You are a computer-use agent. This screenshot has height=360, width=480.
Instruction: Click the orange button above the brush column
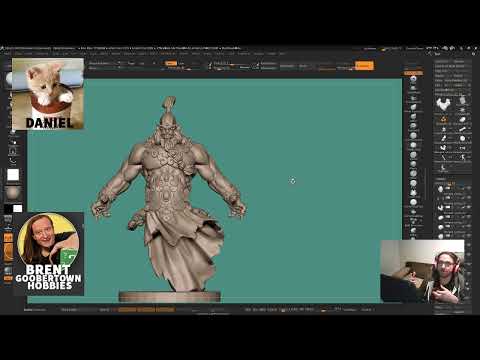pyautogui.click(x=413, y=73)
